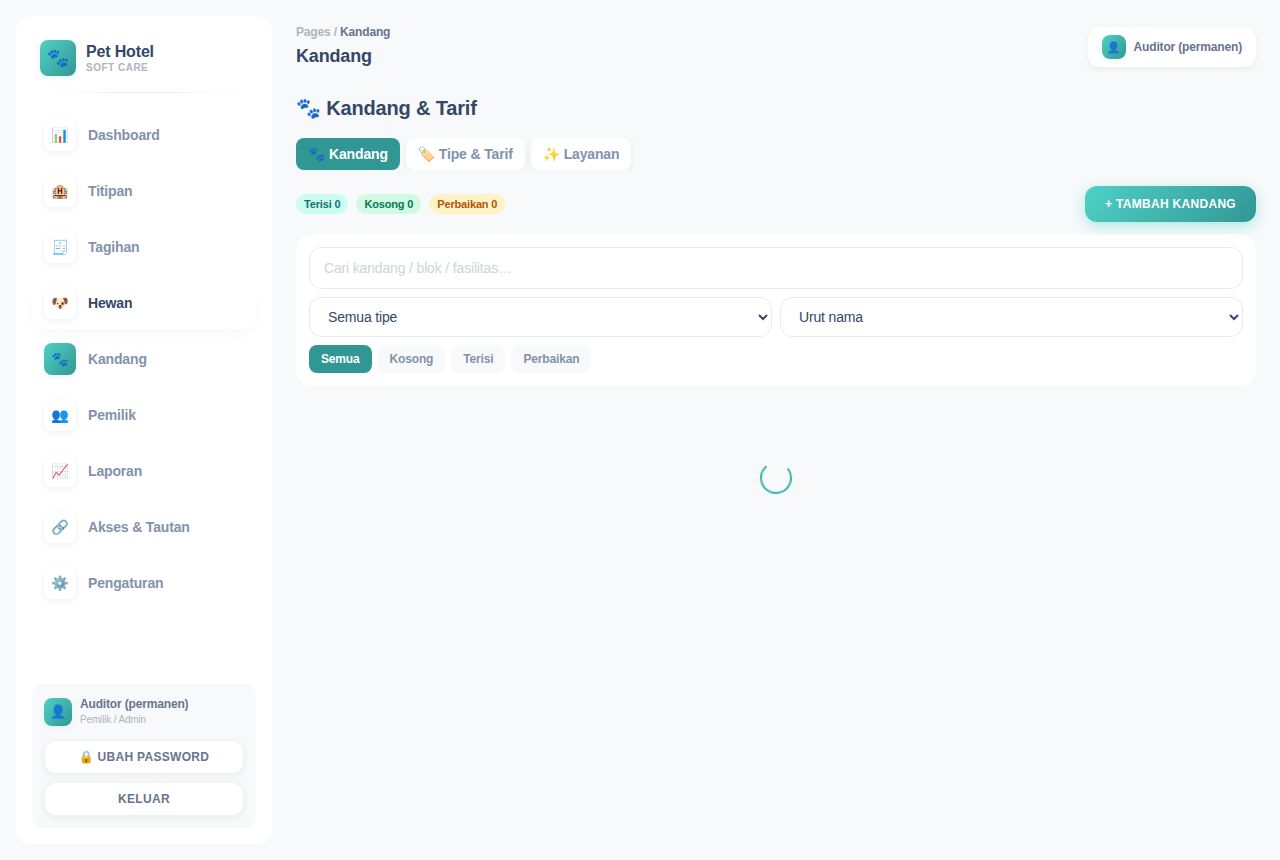Click the Pet Hotel paw logo

[58, 58]
